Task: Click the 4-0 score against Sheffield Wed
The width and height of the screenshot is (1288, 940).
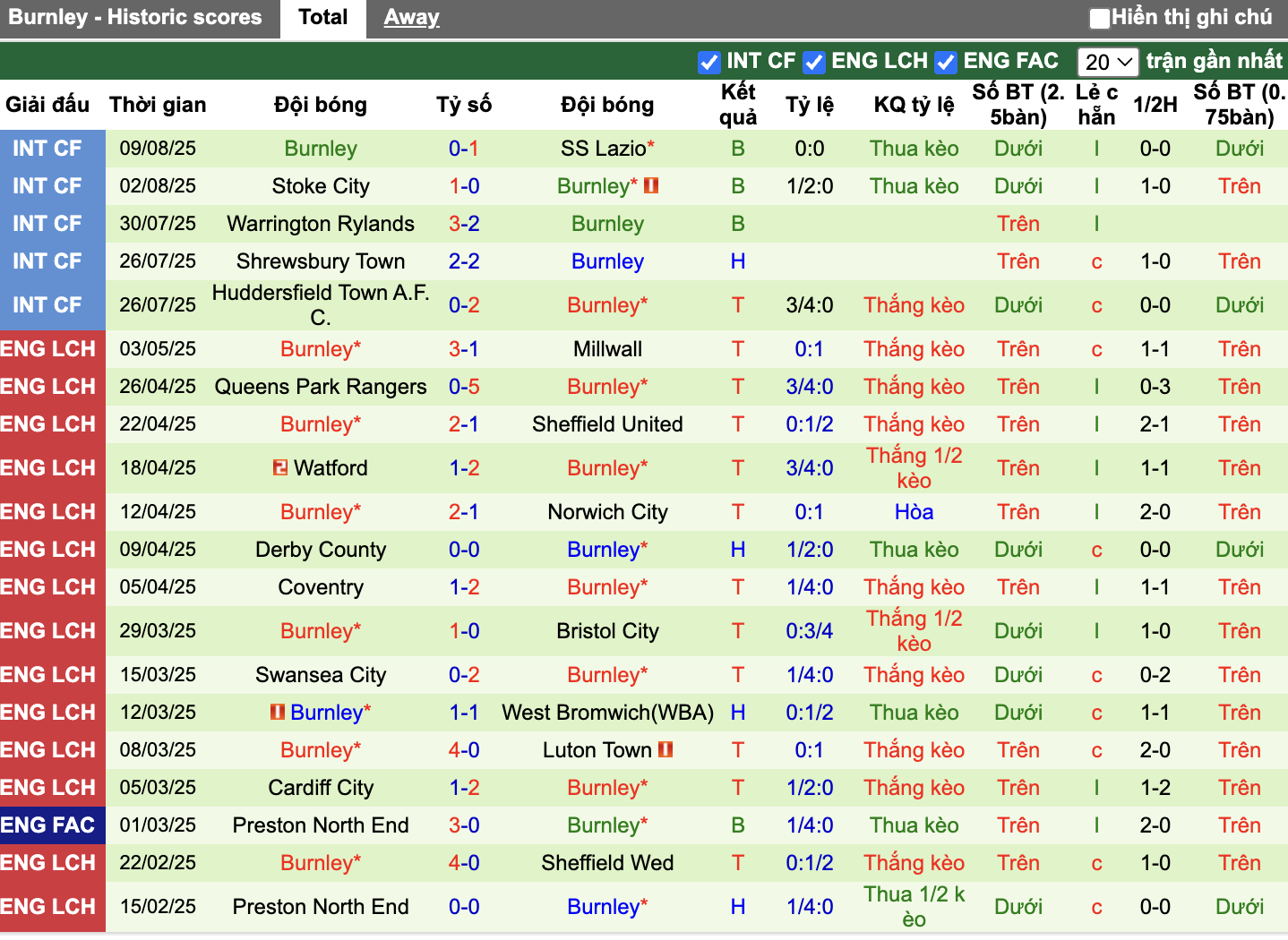Action: pyautogui.click(x=464, y=863)
